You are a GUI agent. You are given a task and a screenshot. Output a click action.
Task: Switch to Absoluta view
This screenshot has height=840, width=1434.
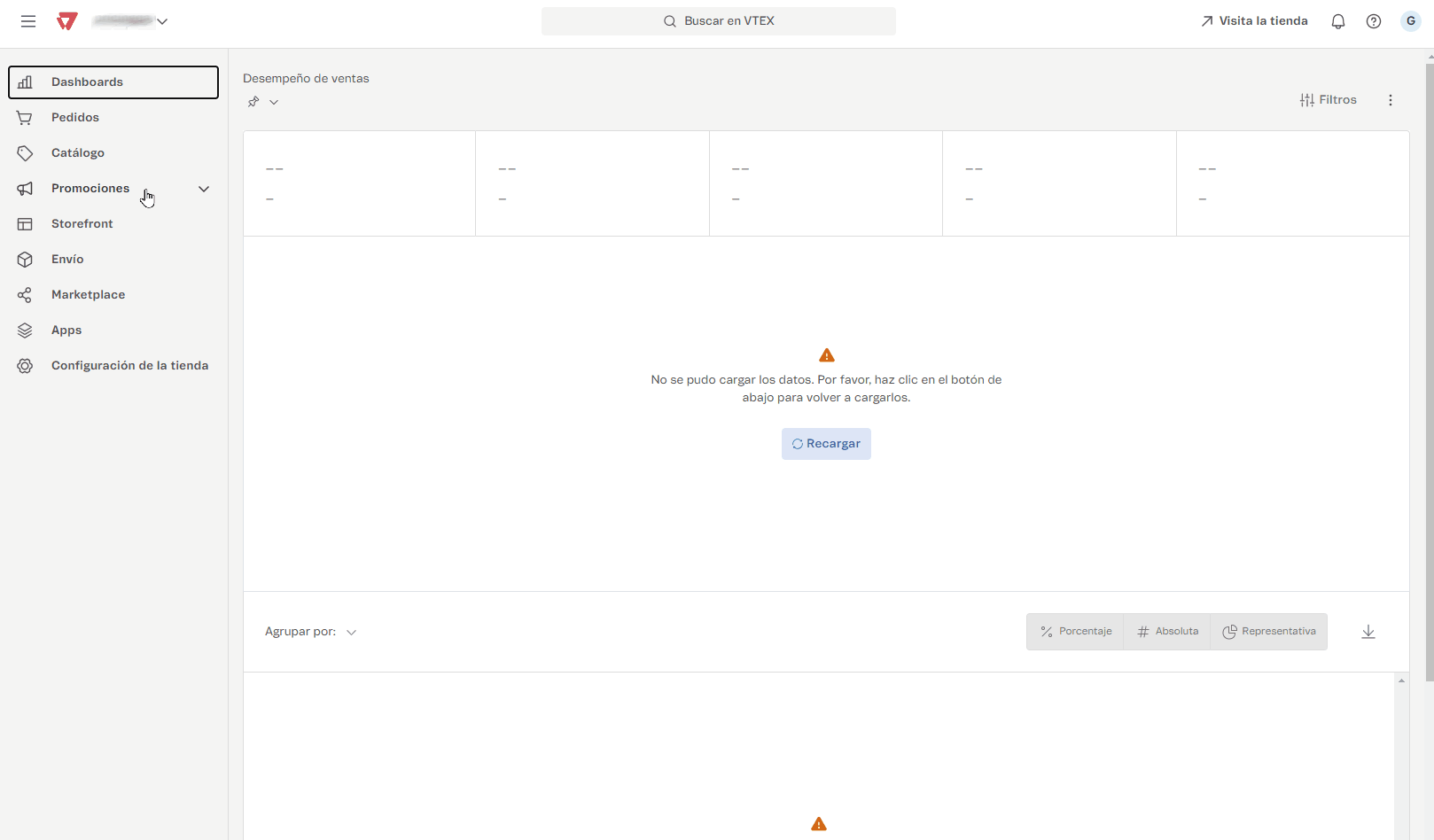click(x=1167, y=632)
